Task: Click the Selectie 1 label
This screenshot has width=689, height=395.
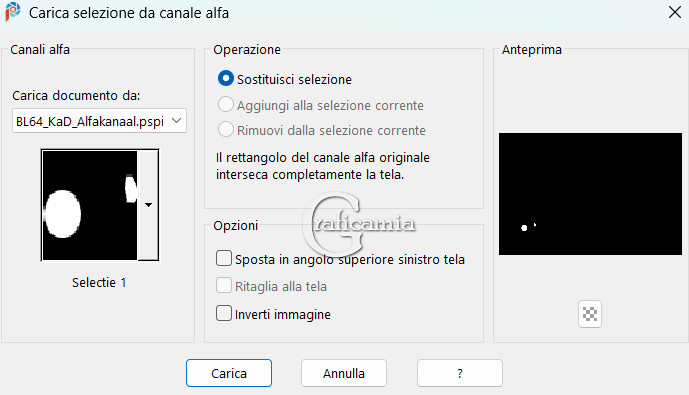Action: (99, 283)
